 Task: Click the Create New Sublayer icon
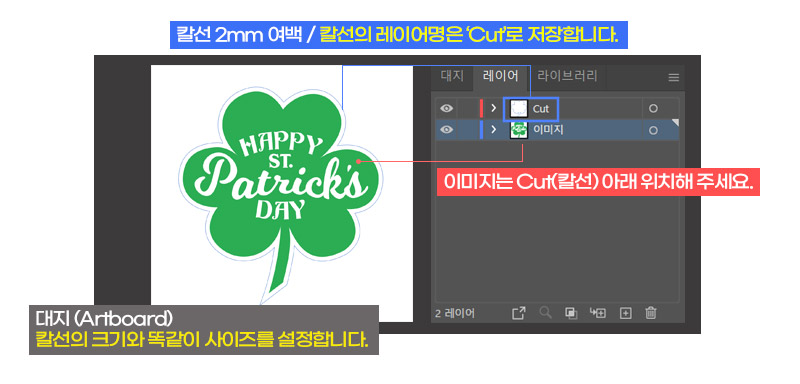point(597,313)
